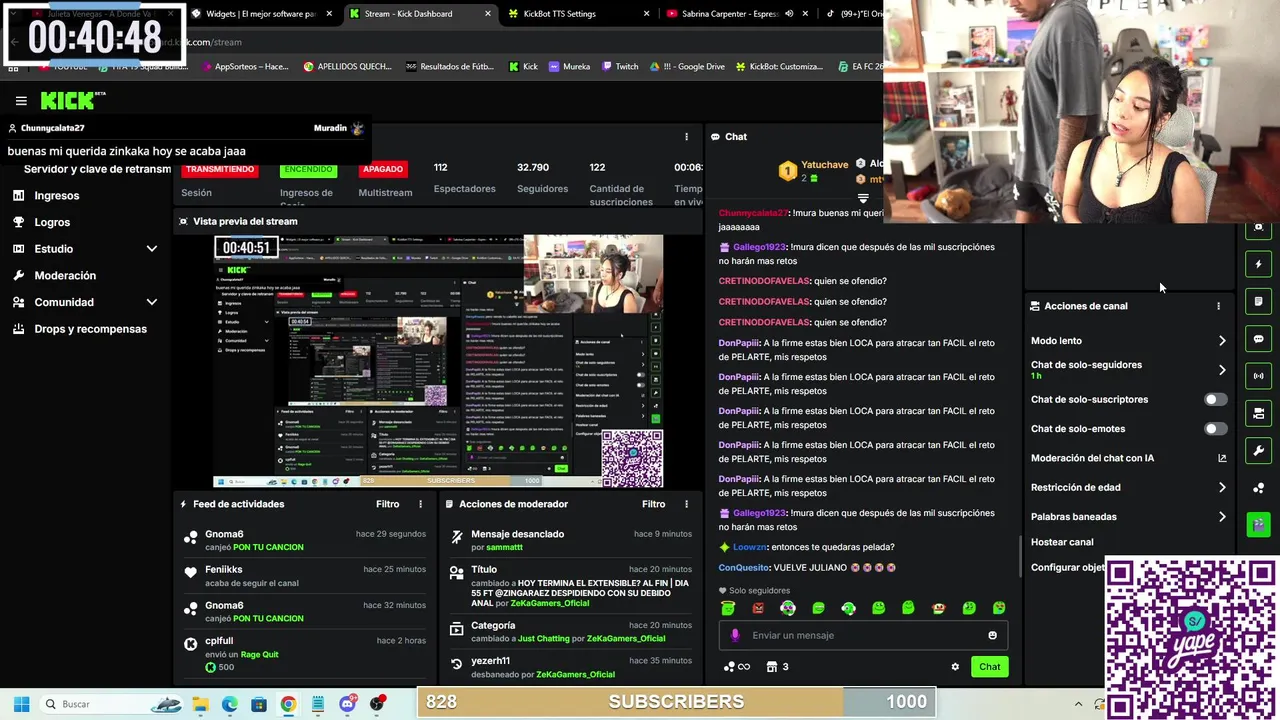The height and width of the screenshot is (720, 1280).
Task: Open File Explorer from taskbar
Action: click(200, 704)
